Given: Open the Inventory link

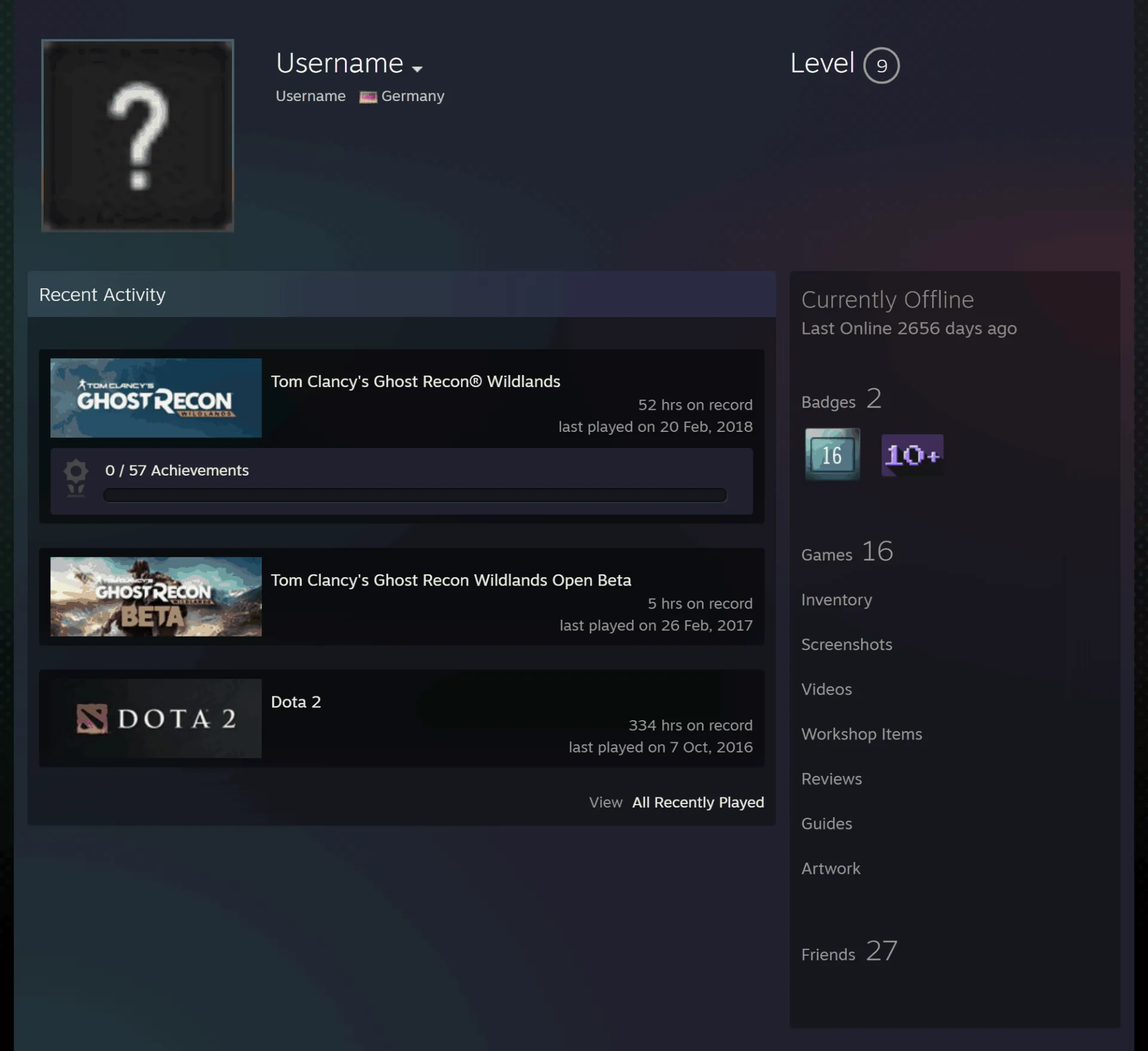Looking at the screenshot, I should point(836,599).
